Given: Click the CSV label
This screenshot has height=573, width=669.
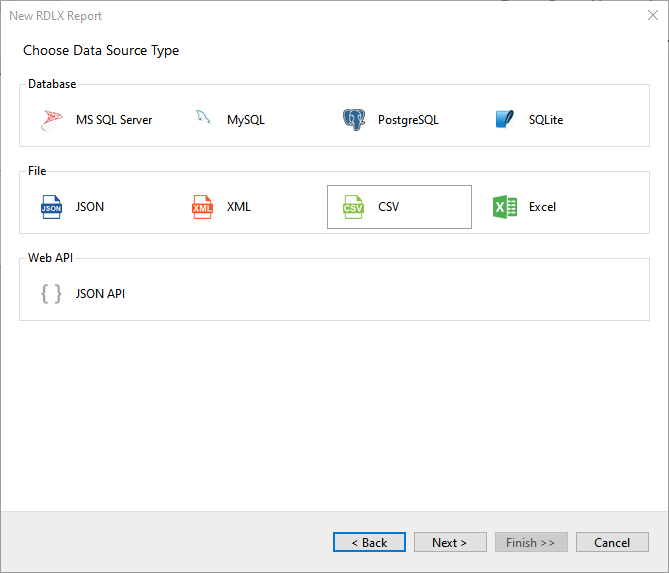Looking at the screenshot, I should coord(388,207).
